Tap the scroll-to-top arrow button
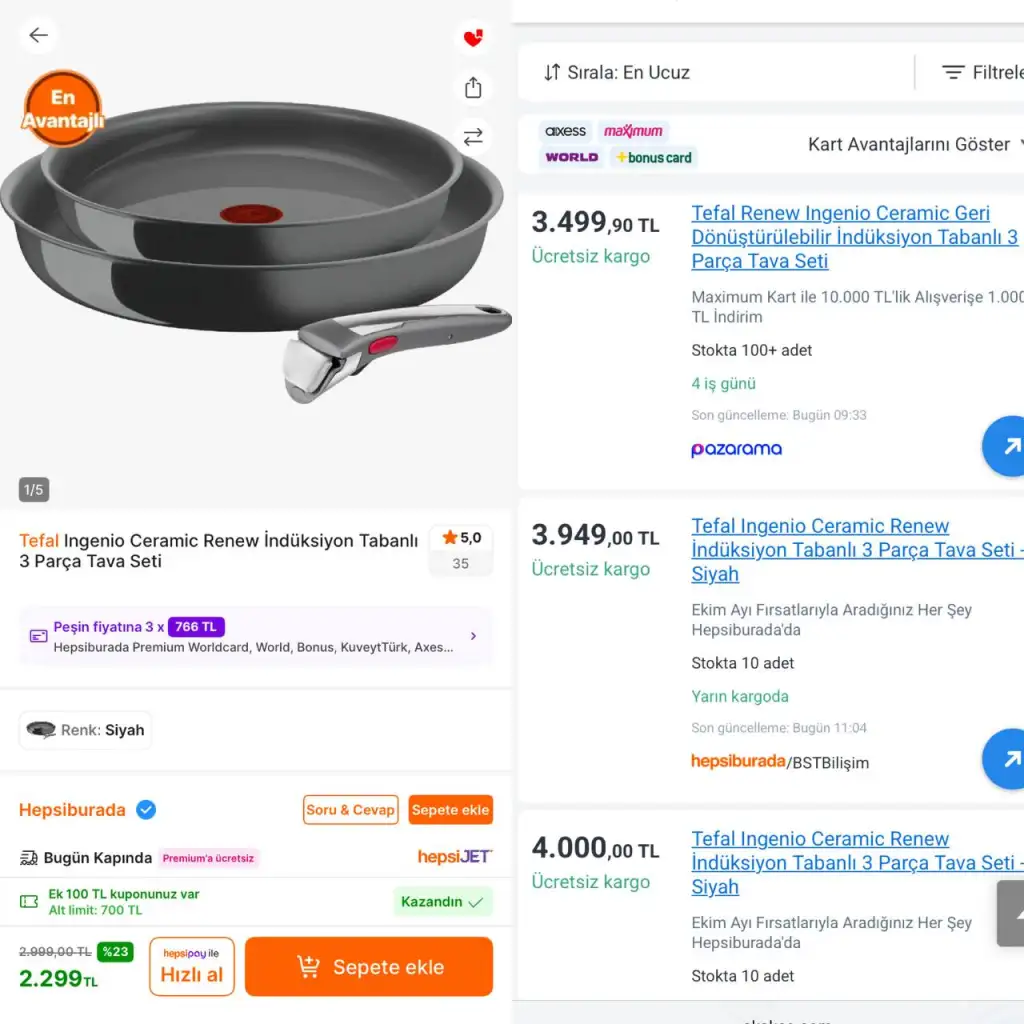This screenshot has height=1024, width=1024. [1012, 913]
